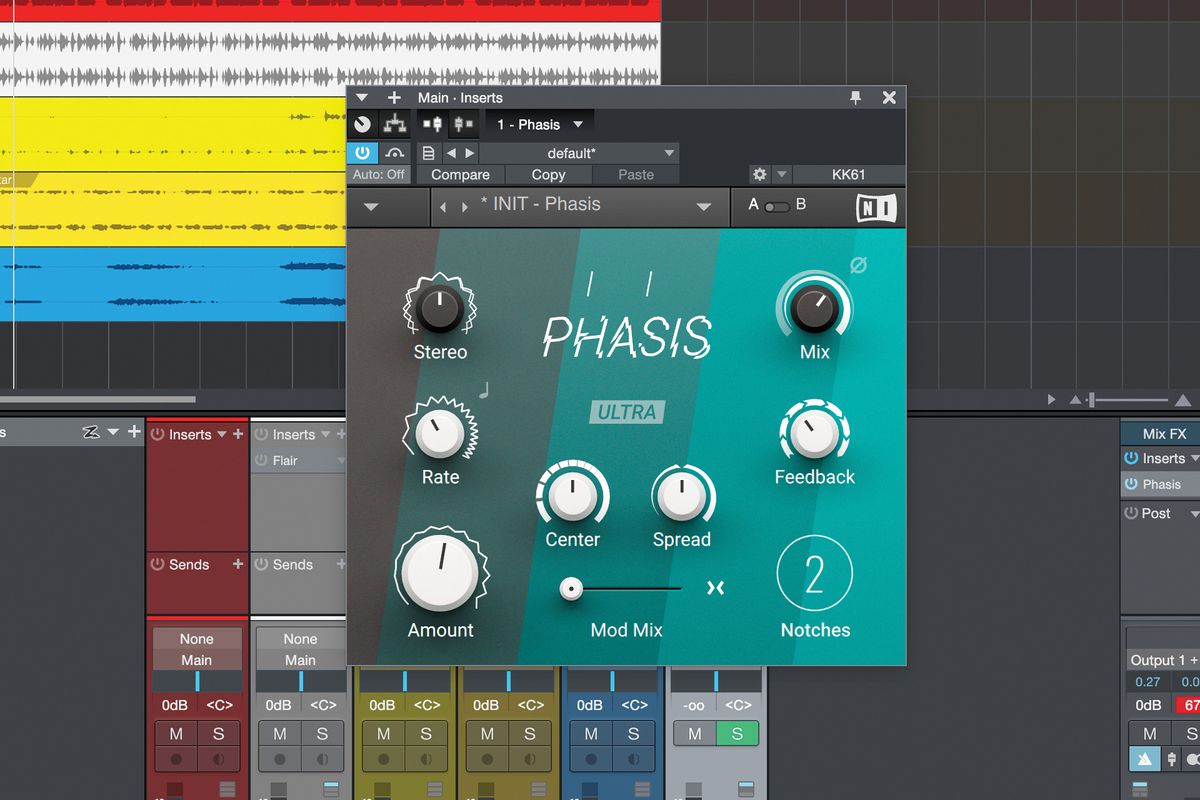
Task: Click the Copy button in the plugin toolbar
Action: click(547, 174)
